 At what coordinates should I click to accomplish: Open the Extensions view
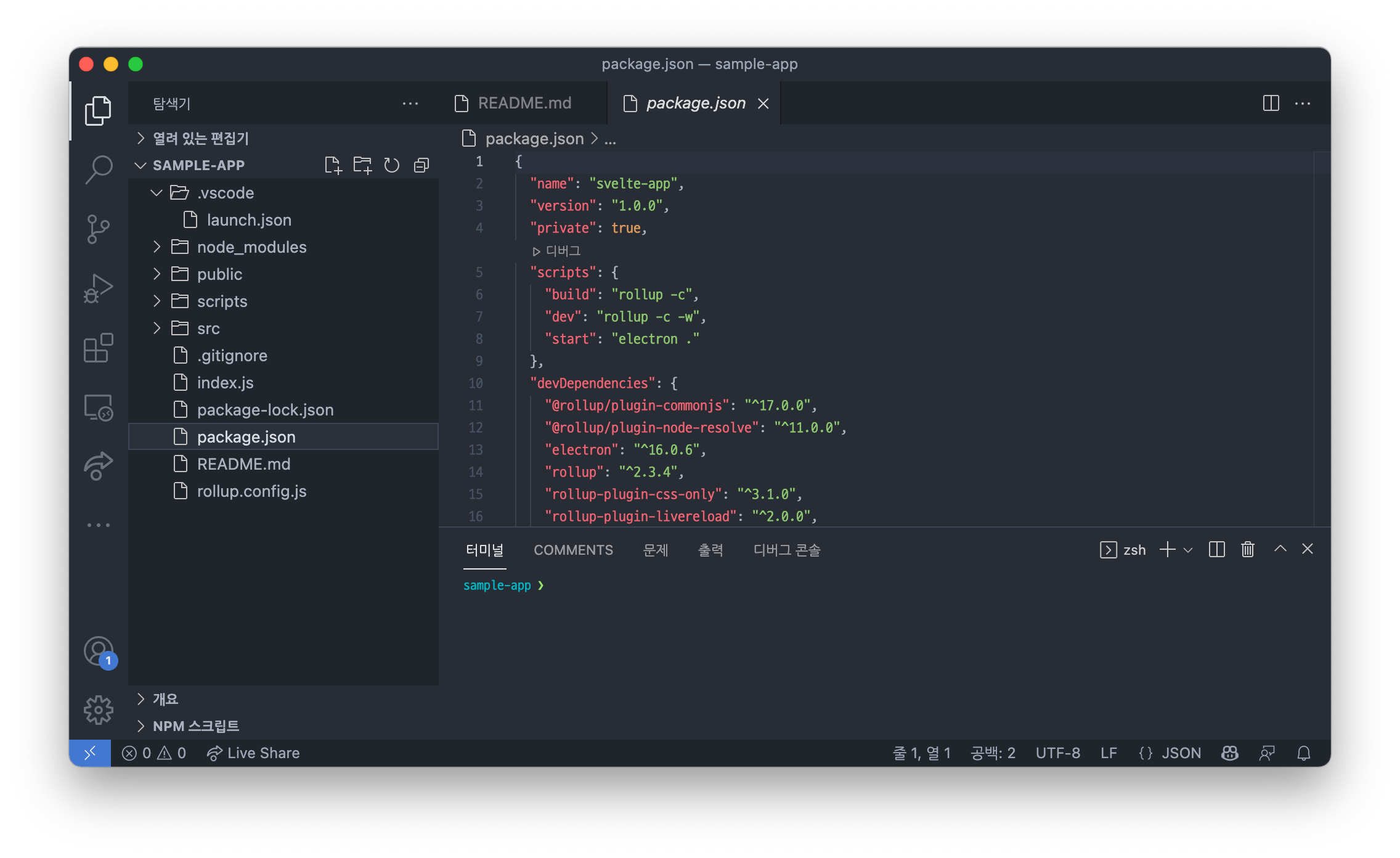(98, 348)
